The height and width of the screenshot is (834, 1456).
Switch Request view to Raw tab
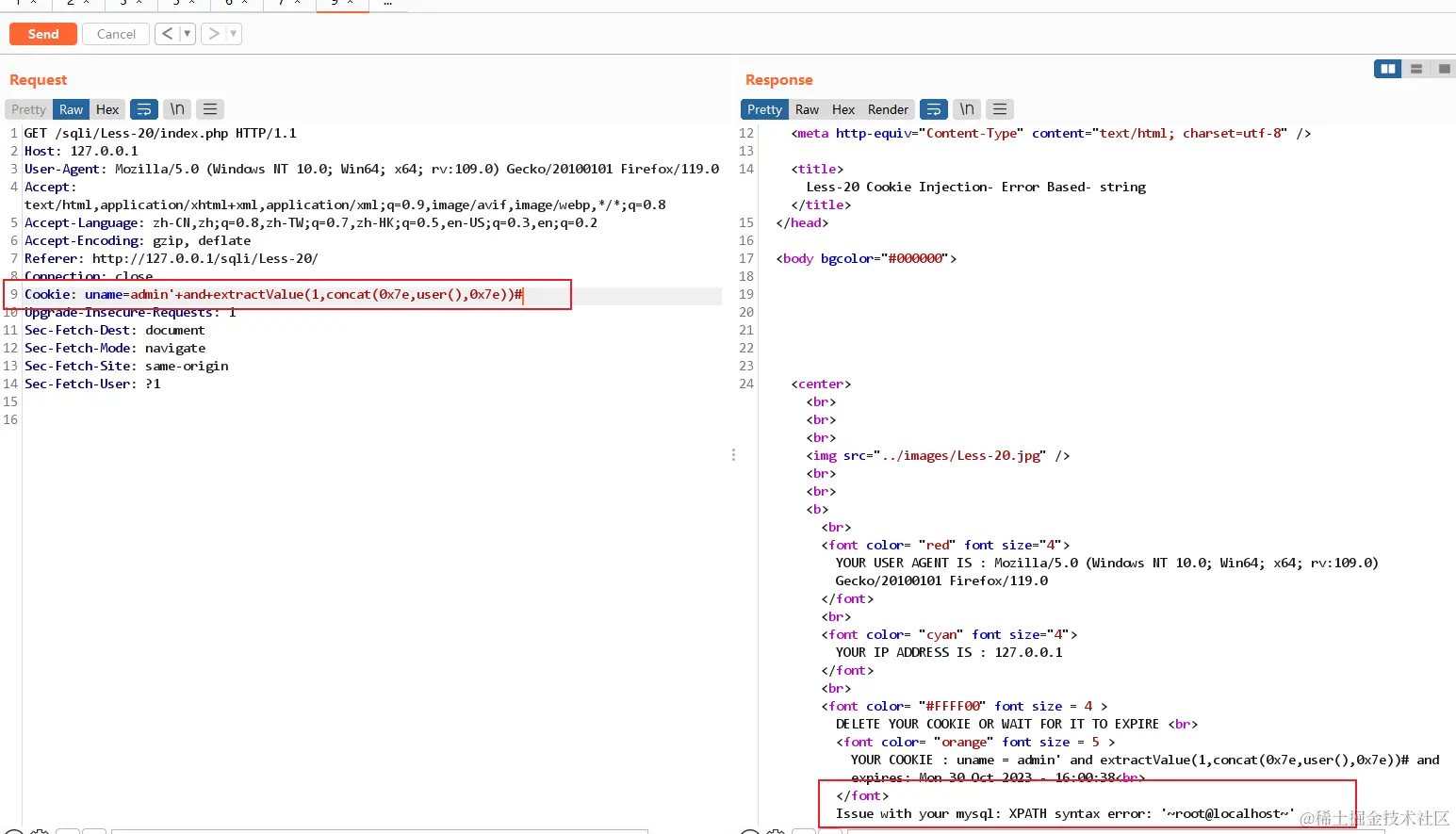[71, 109]
